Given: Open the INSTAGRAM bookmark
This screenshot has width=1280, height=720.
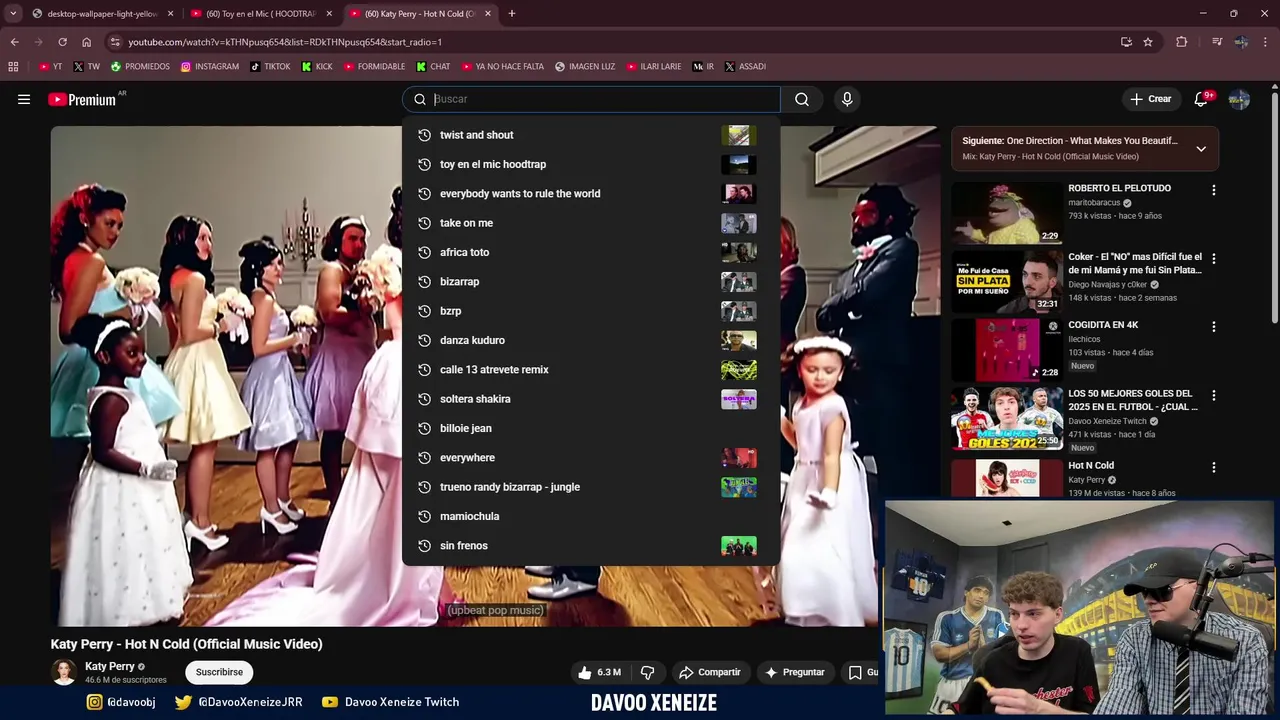Looking at the screenshot, I should [x=210, y=67].
